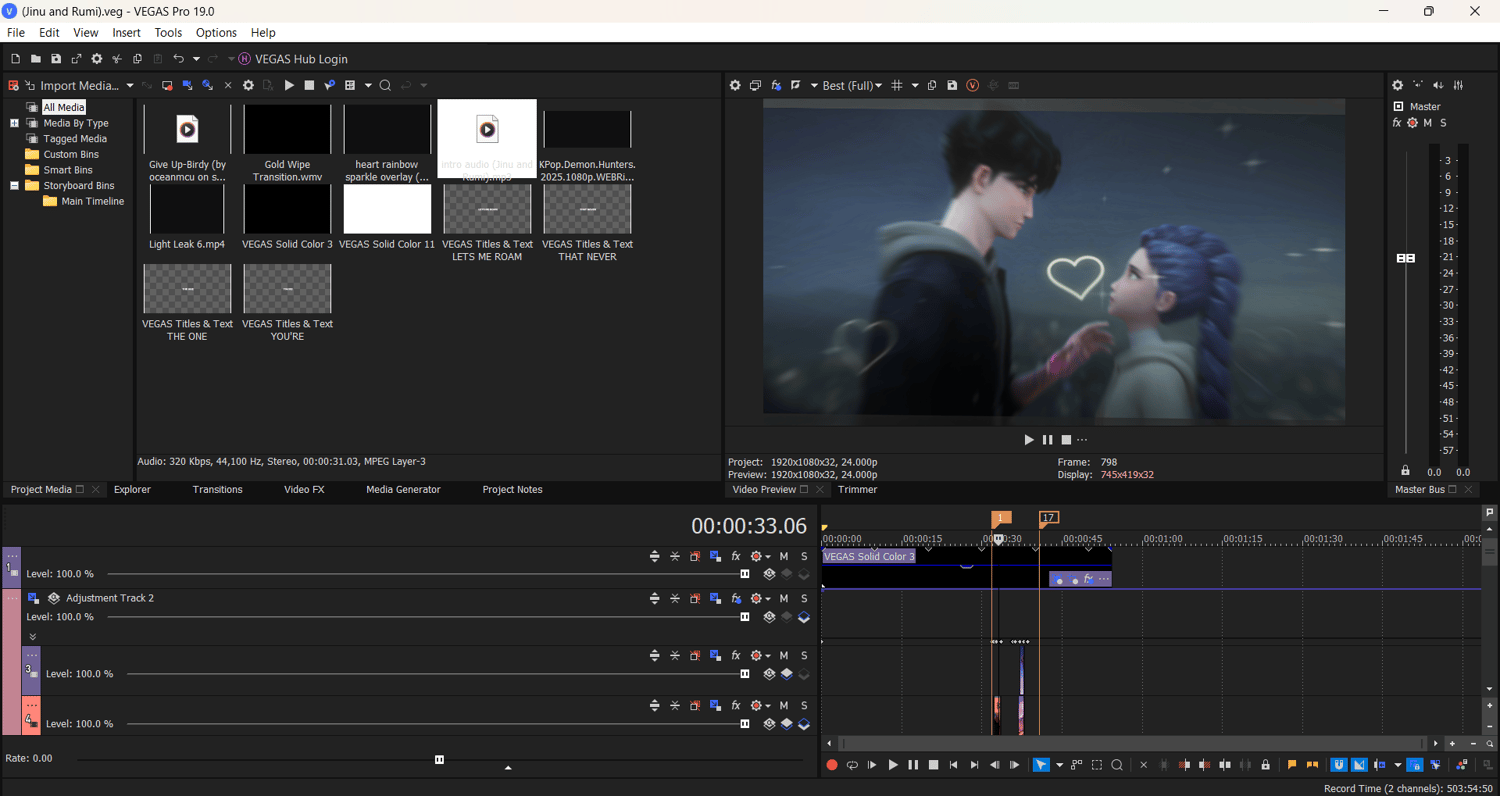Click timeline marker 17

click(1048, 518)
